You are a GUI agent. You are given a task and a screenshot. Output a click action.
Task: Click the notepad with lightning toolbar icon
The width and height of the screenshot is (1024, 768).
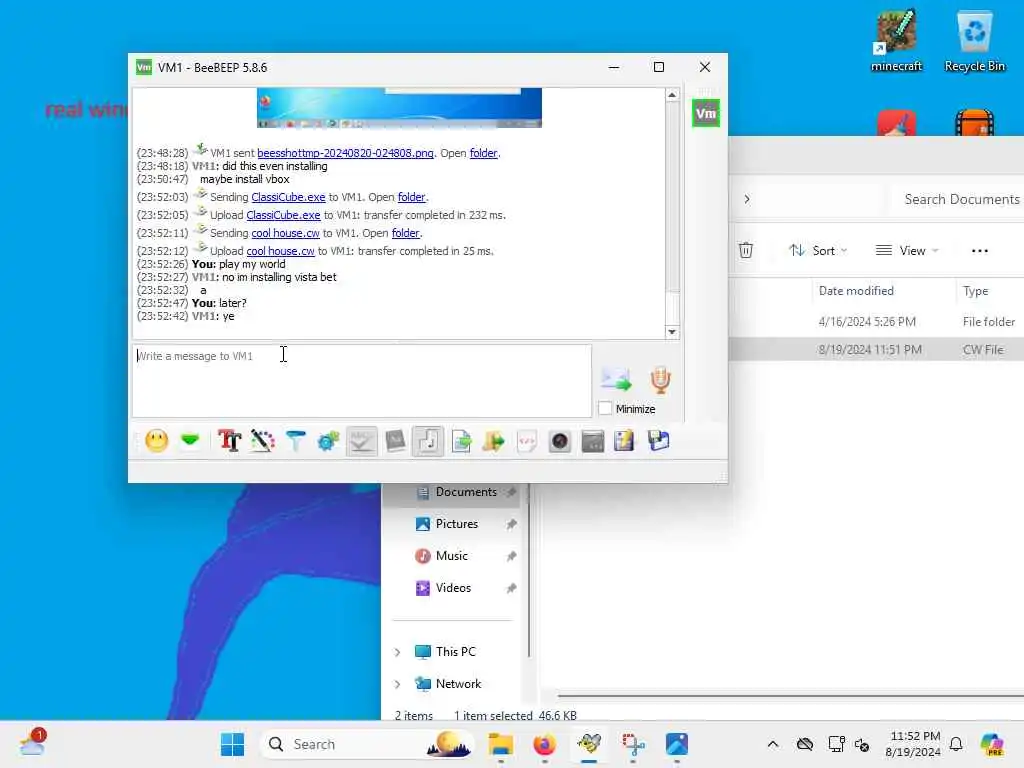(x=624, y=441)
